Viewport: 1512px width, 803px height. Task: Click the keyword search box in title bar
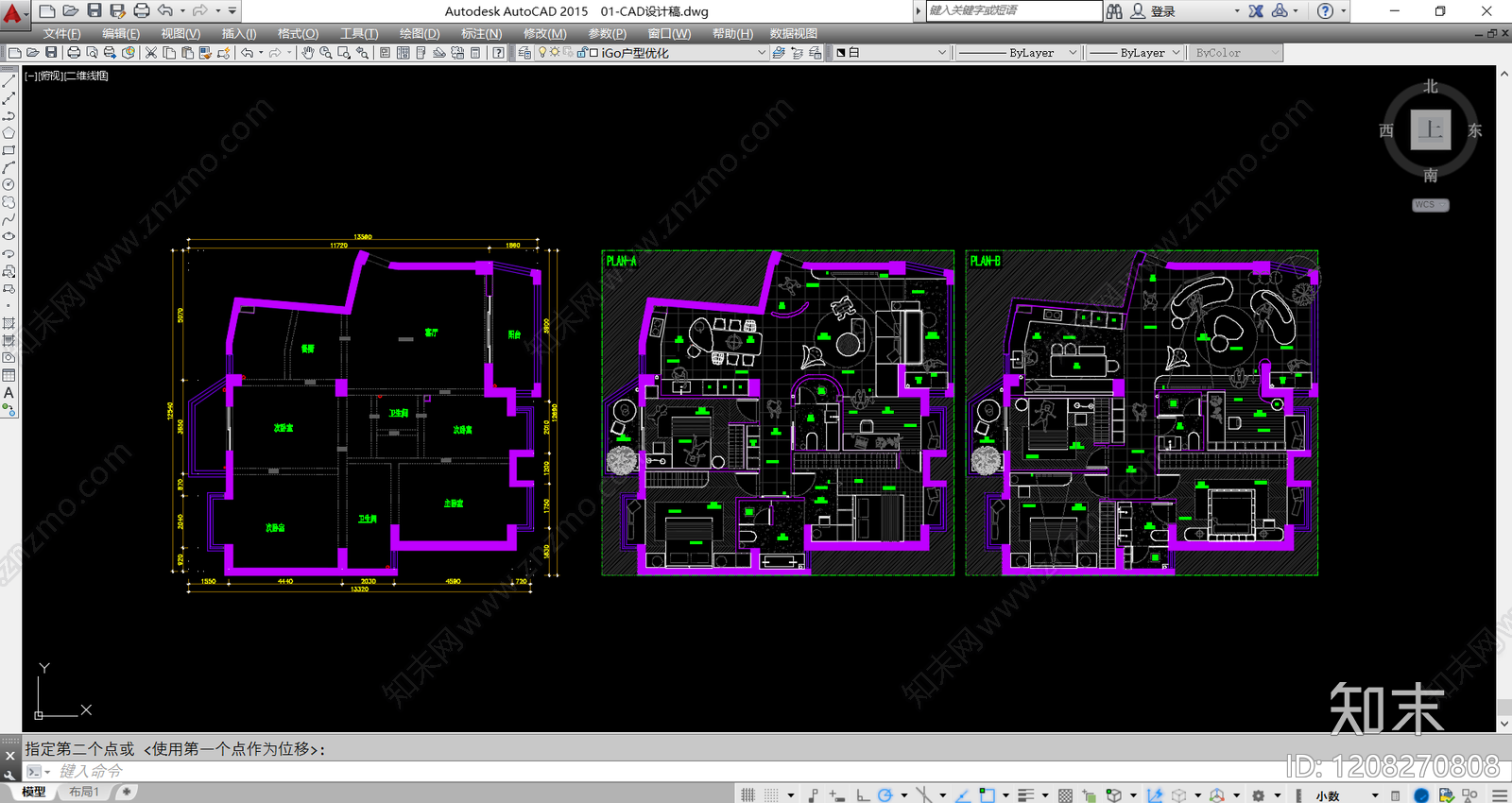coord(1013,10)
